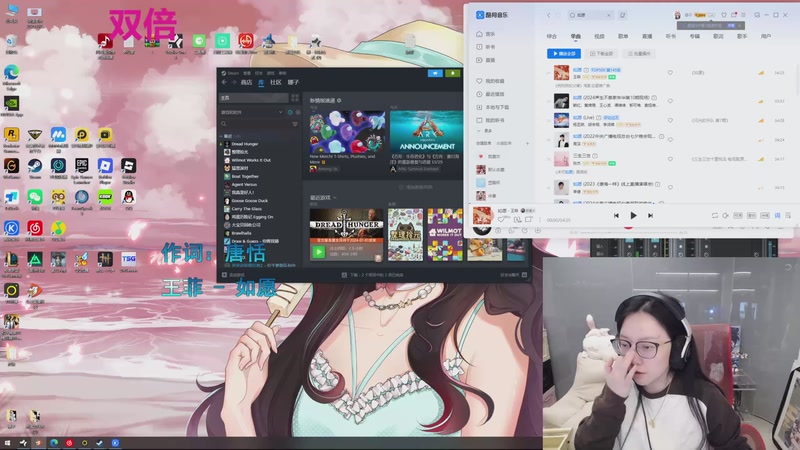Viewport: 800px width, 450px height.
Task: Open the Among Us news thumbnail
Action: click(x=347, y=132)
